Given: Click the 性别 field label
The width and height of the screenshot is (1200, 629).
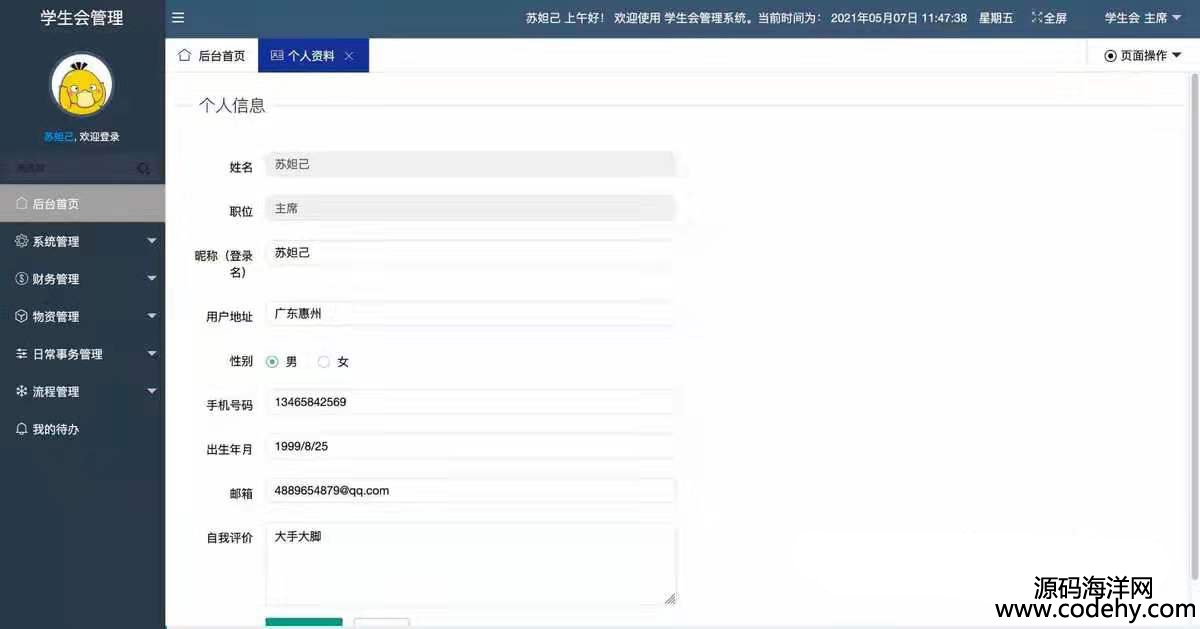Looking at the screenshot, I should [x=241, y=362].
